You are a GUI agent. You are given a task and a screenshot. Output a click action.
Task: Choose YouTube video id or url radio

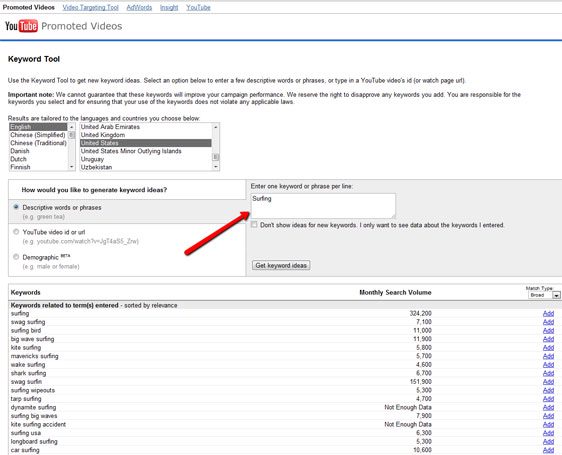(16, 232)
